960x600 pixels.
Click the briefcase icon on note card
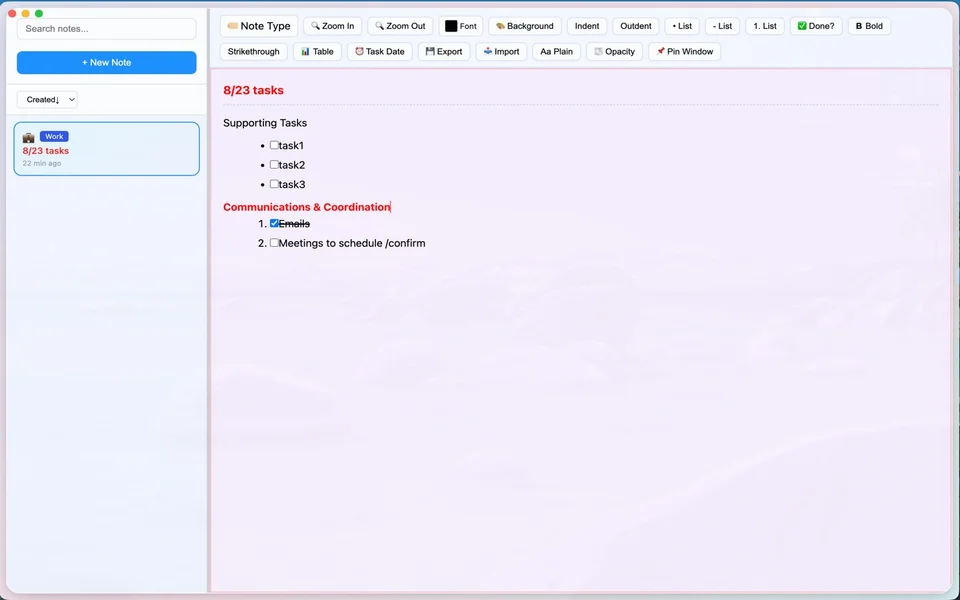click(28, 138)
